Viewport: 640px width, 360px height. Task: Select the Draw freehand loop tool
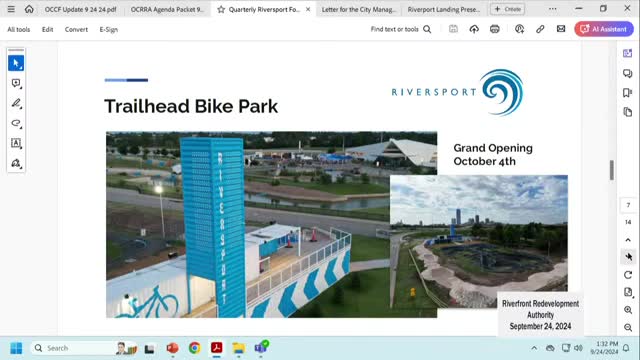coord(16,123)
